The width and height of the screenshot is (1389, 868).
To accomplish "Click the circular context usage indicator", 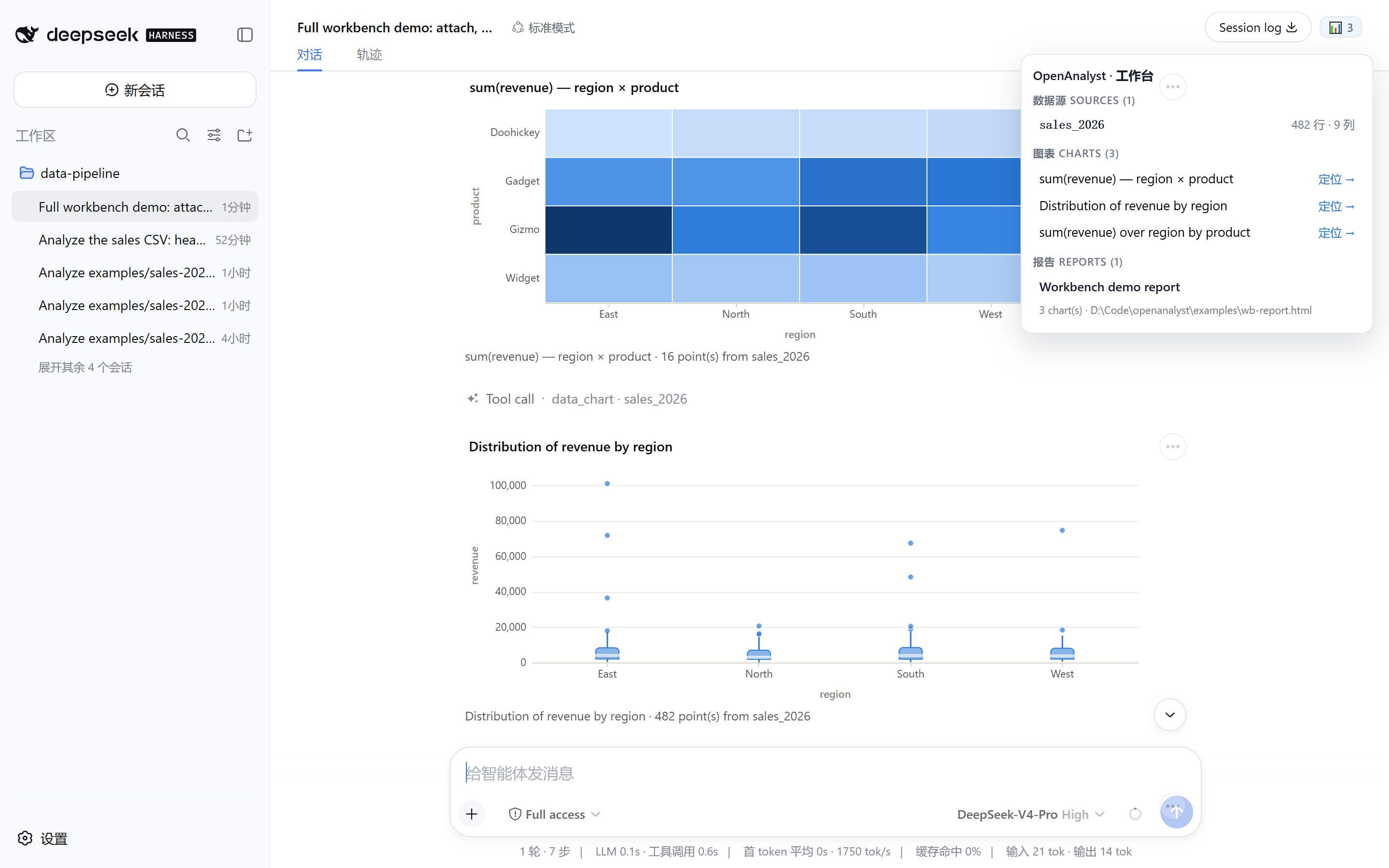I will click(x=1135, y=814).
